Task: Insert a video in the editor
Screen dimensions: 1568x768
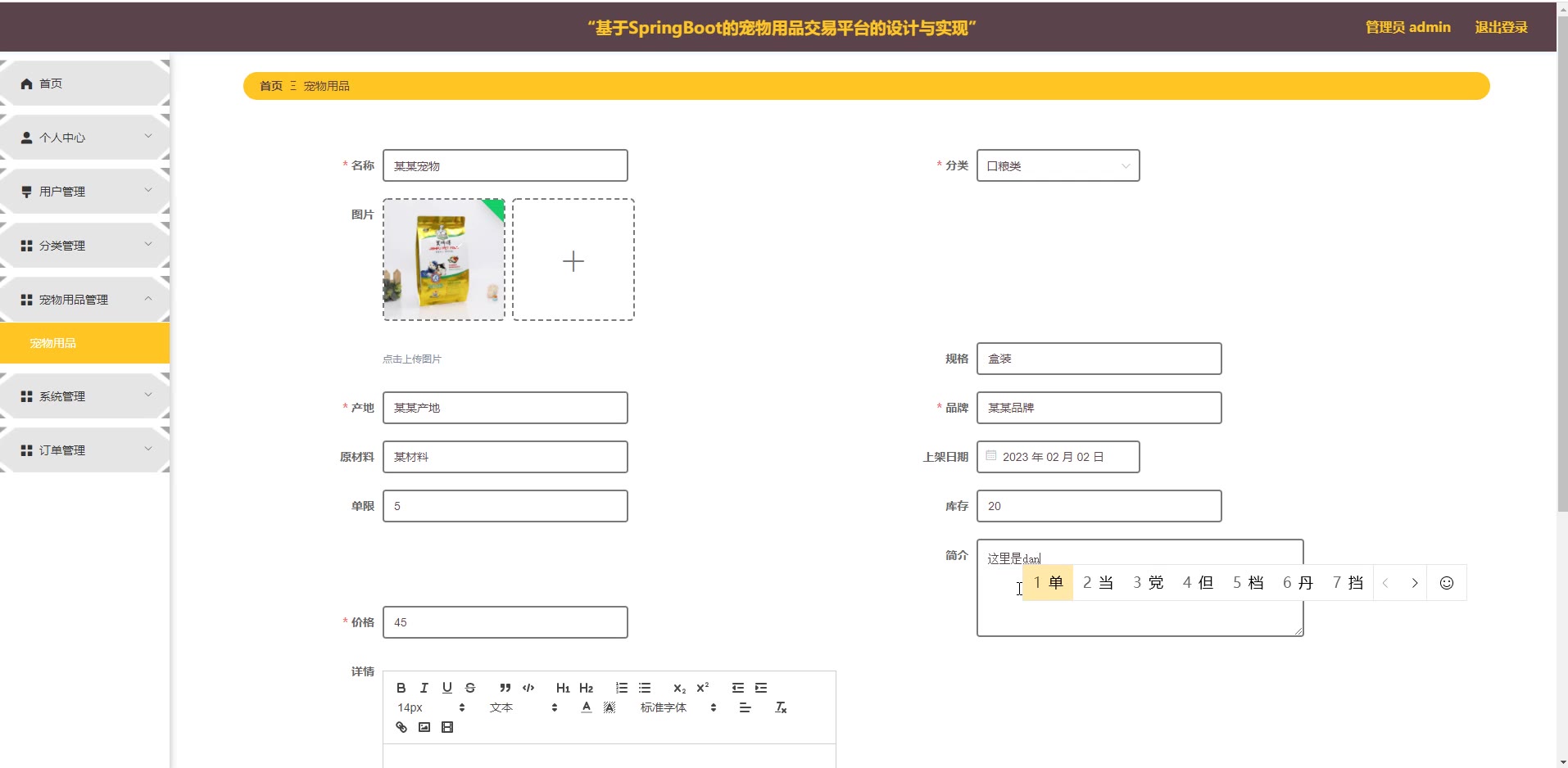Action: [x=447, y=727]
